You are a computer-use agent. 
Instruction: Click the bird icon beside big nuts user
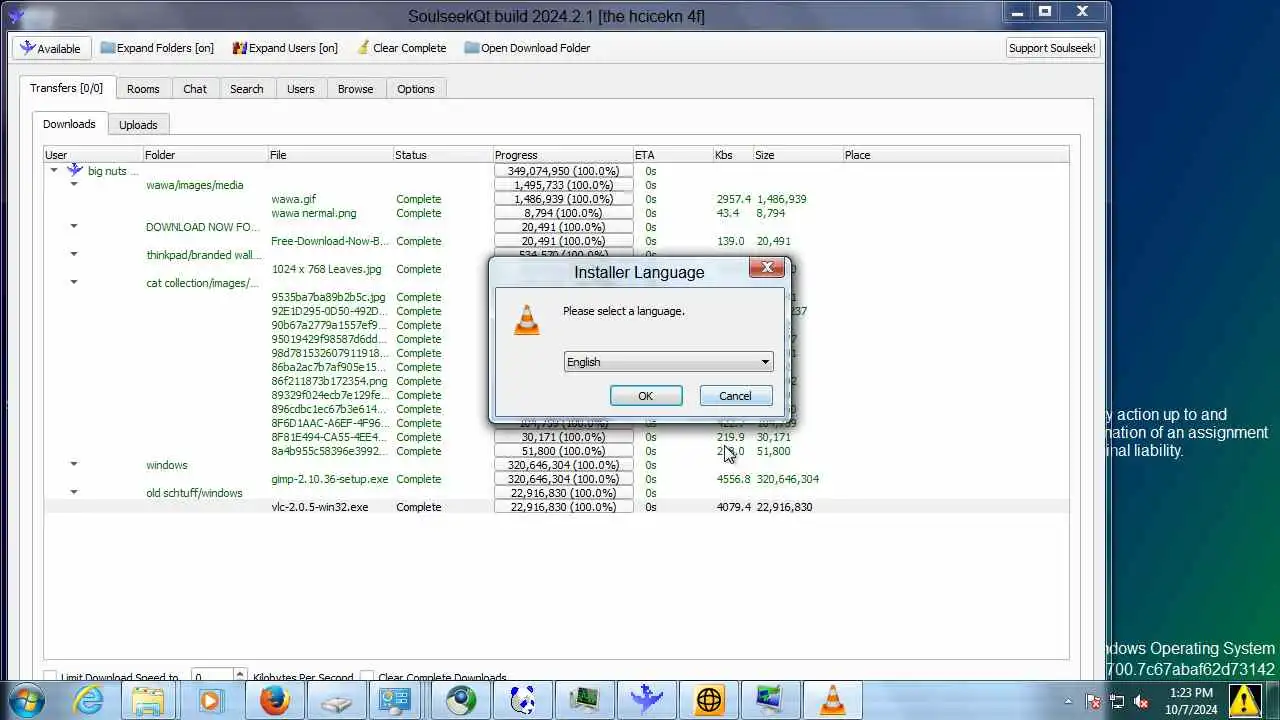pyautogui.click(x=74, y=171)
